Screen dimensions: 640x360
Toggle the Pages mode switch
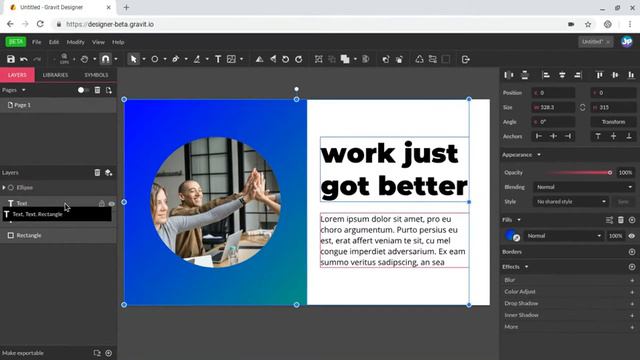click(83, 90)
